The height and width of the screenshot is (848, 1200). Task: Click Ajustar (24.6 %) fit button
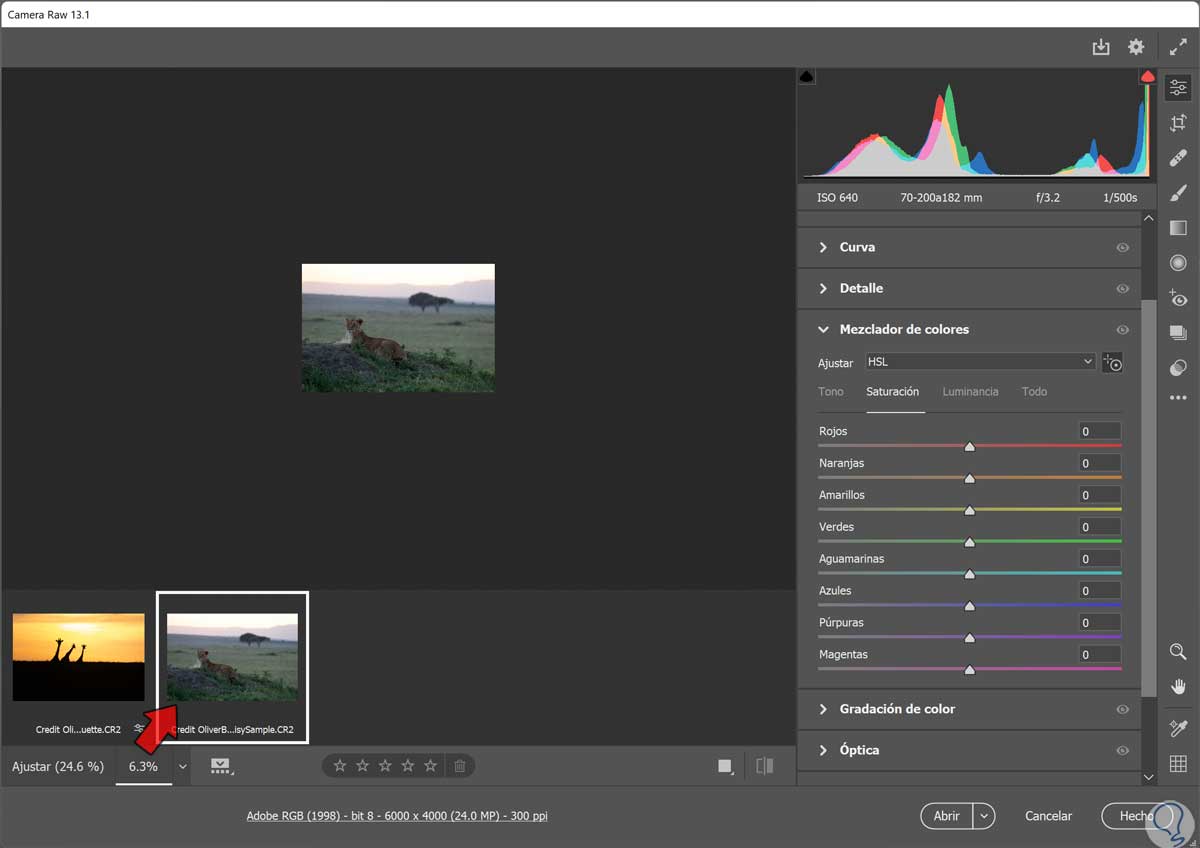click(58, 767)
